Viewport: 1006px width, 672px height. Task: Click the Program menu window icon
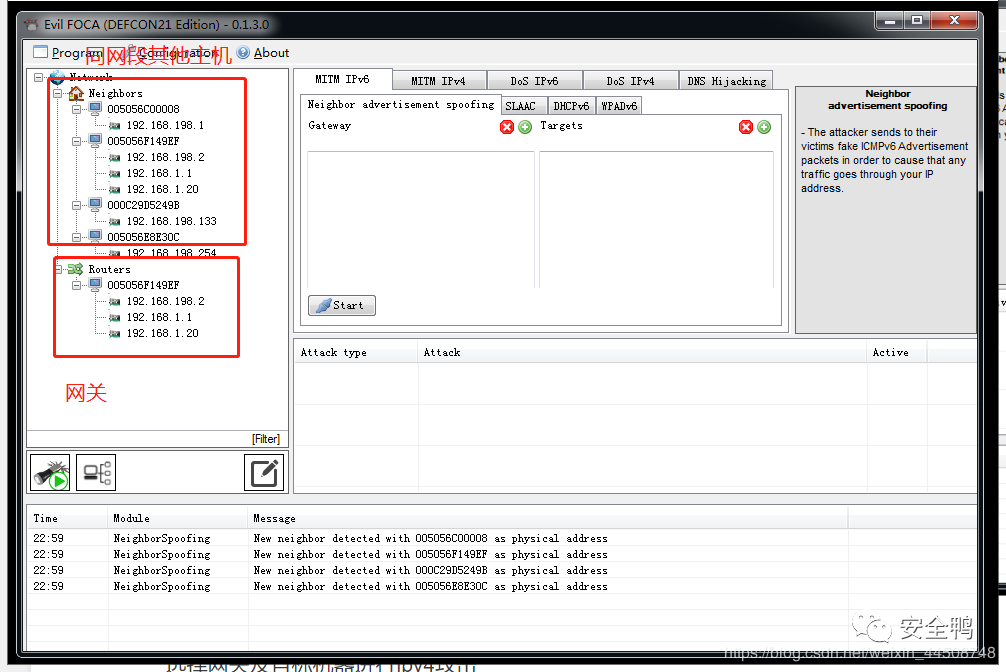pos(40,52)
